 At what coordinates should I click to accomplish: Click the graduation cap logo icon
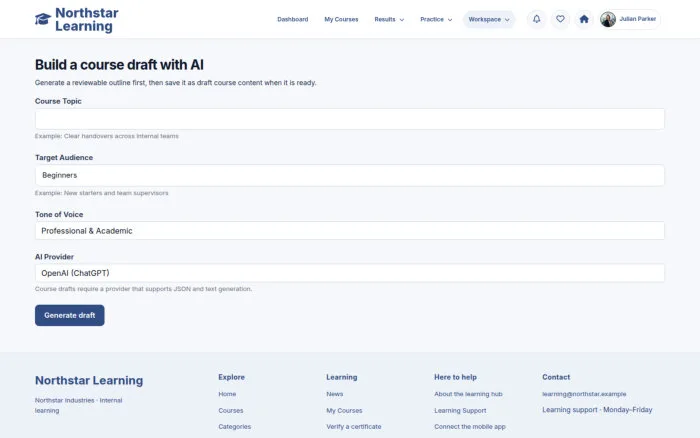43,19
